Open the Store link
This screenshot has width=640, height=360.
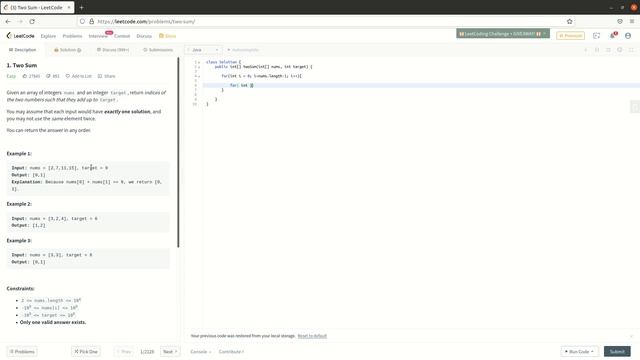(168, 36)
